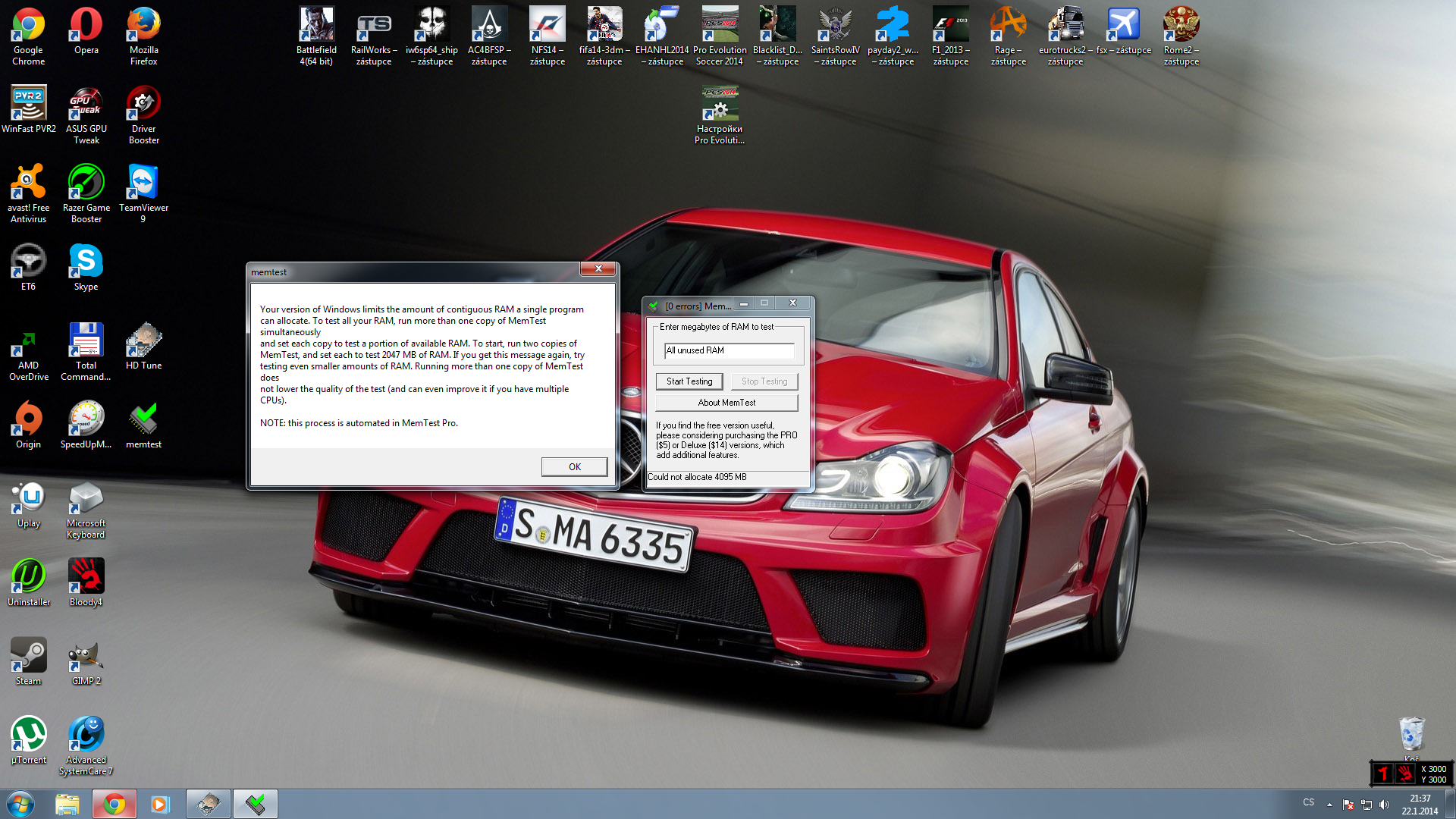This screenshot has width=1456, height=819.
Task: Open the About MemTest button
Action: (x=726, y=403)
